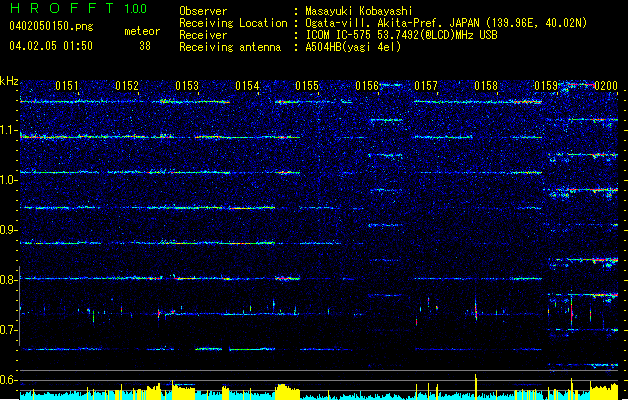The image size is (629, 400).
Task: Click the A504HB(yagi 4el) antenna text
Action: 353,47
